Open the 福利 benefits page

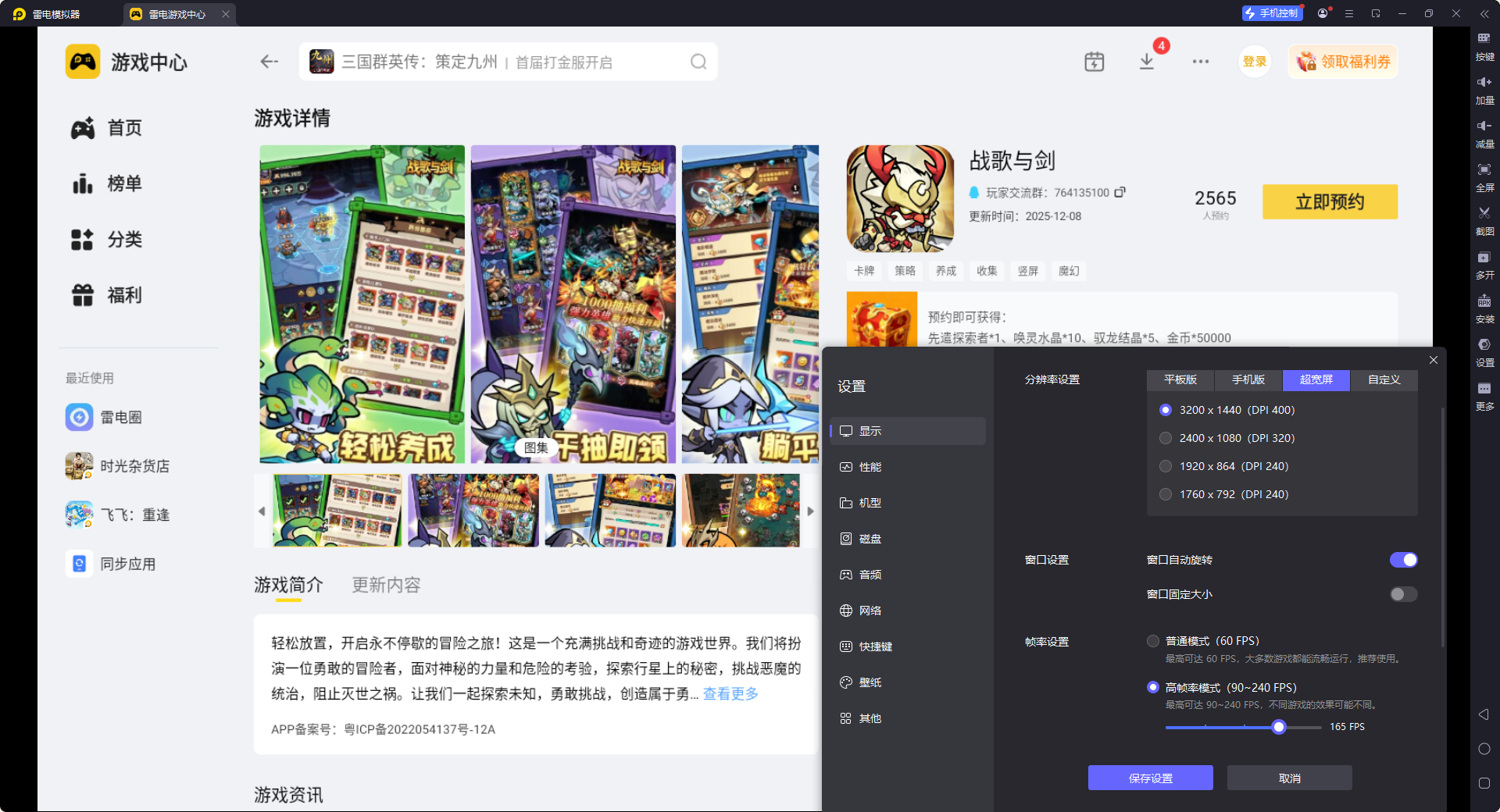(x=107, y=295)
